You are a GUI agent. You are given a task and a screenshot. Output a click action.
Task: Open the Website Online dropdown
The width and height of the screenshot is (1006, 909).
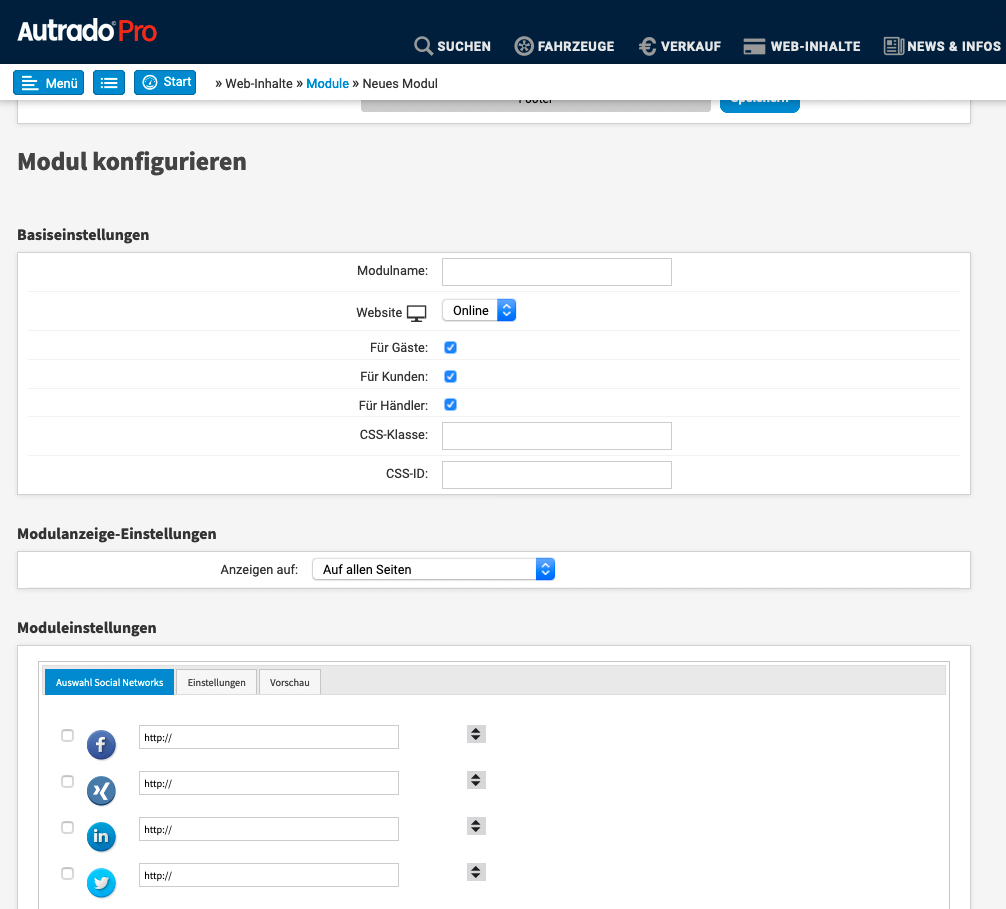point(479,311)
